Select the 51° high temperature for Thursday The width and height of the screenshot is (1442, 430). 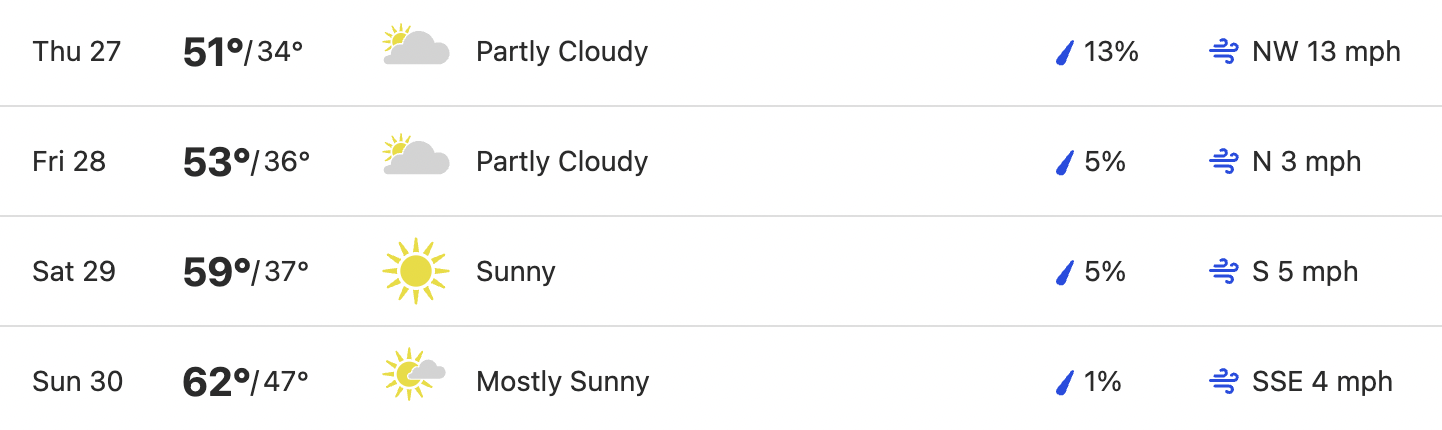pos(214,52)
